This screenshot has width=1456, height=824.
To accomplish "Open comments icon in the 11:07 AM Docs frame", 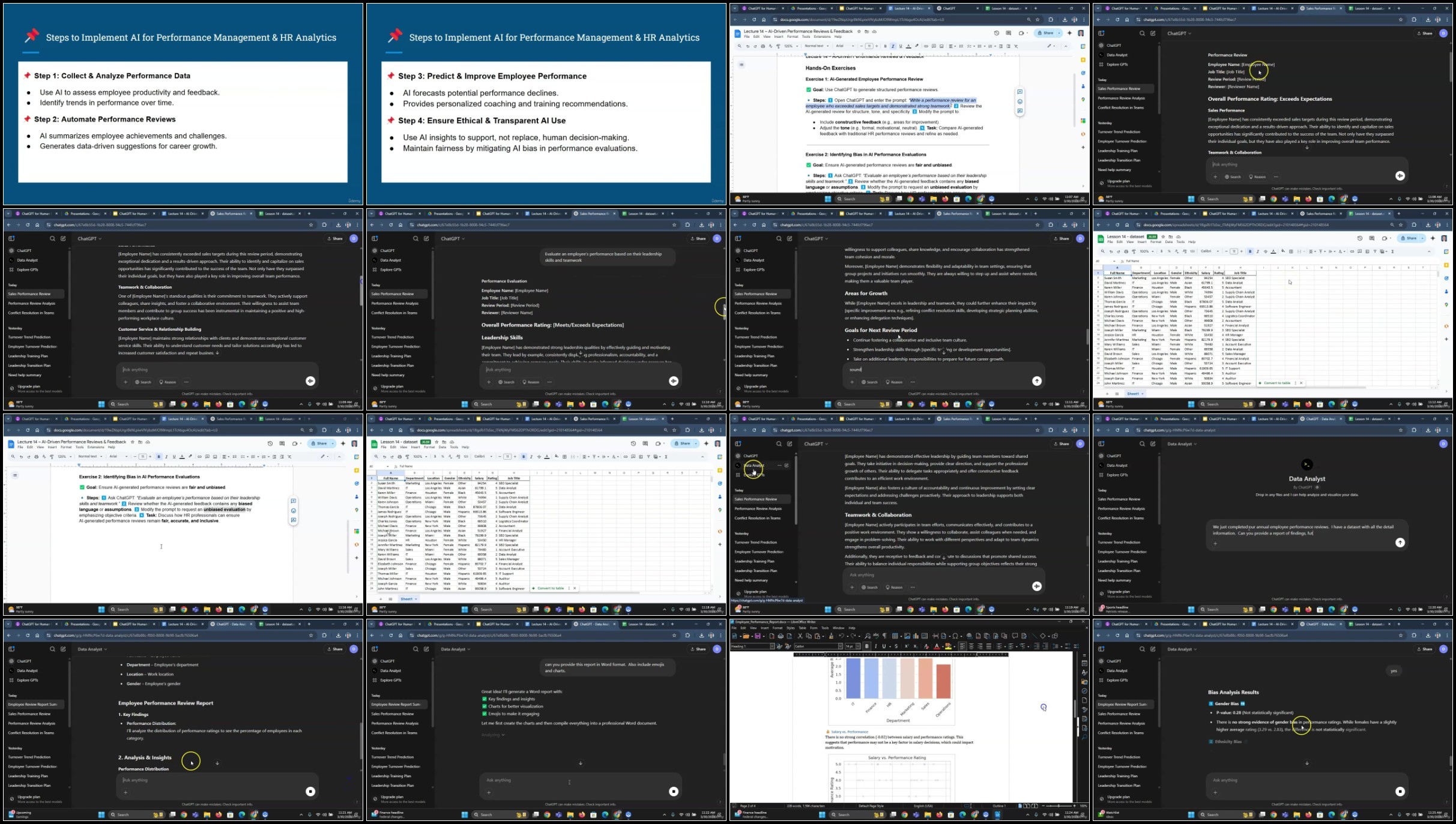I will (x=1008, y=33).
